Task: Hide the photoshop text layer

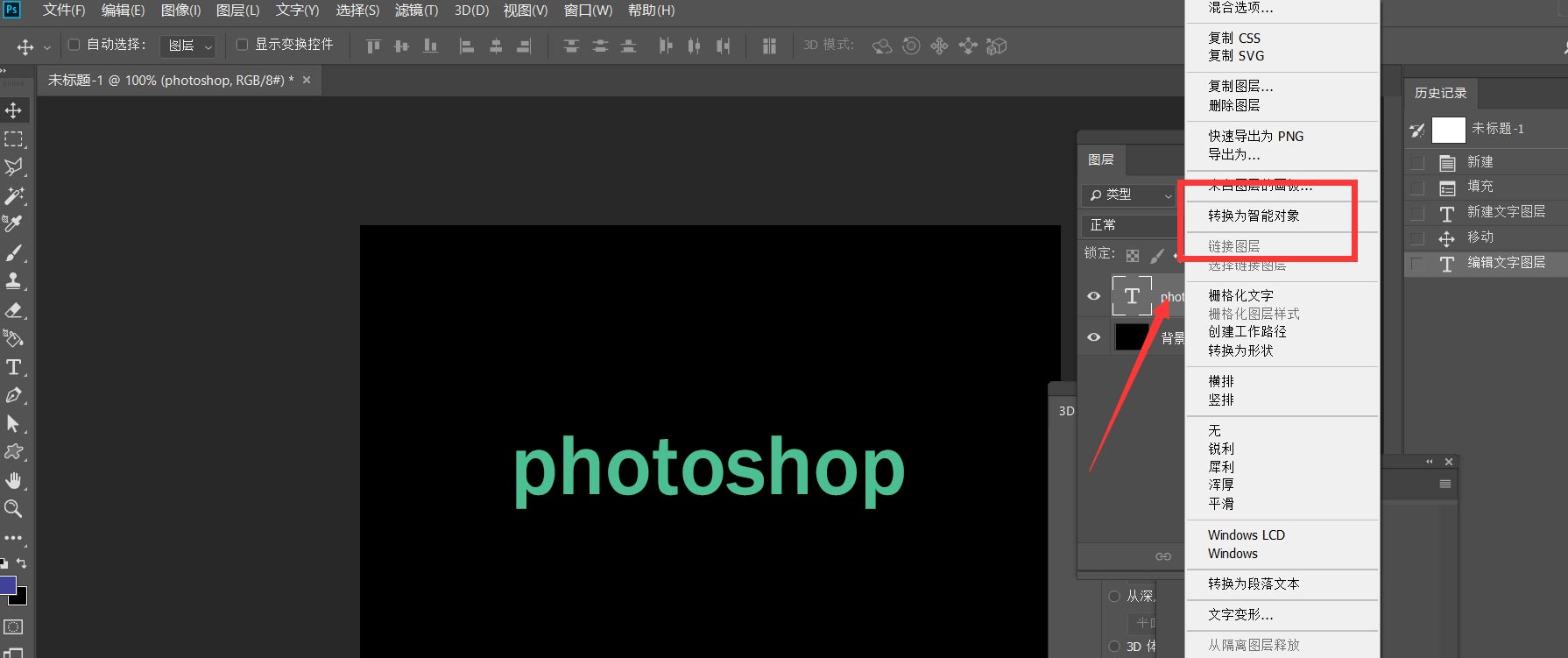Action: tap(1094, 296)
